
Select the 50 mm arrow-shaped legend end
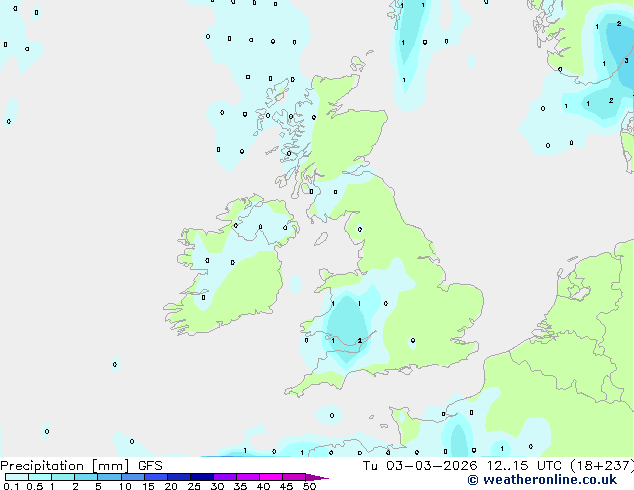(317, 477)
